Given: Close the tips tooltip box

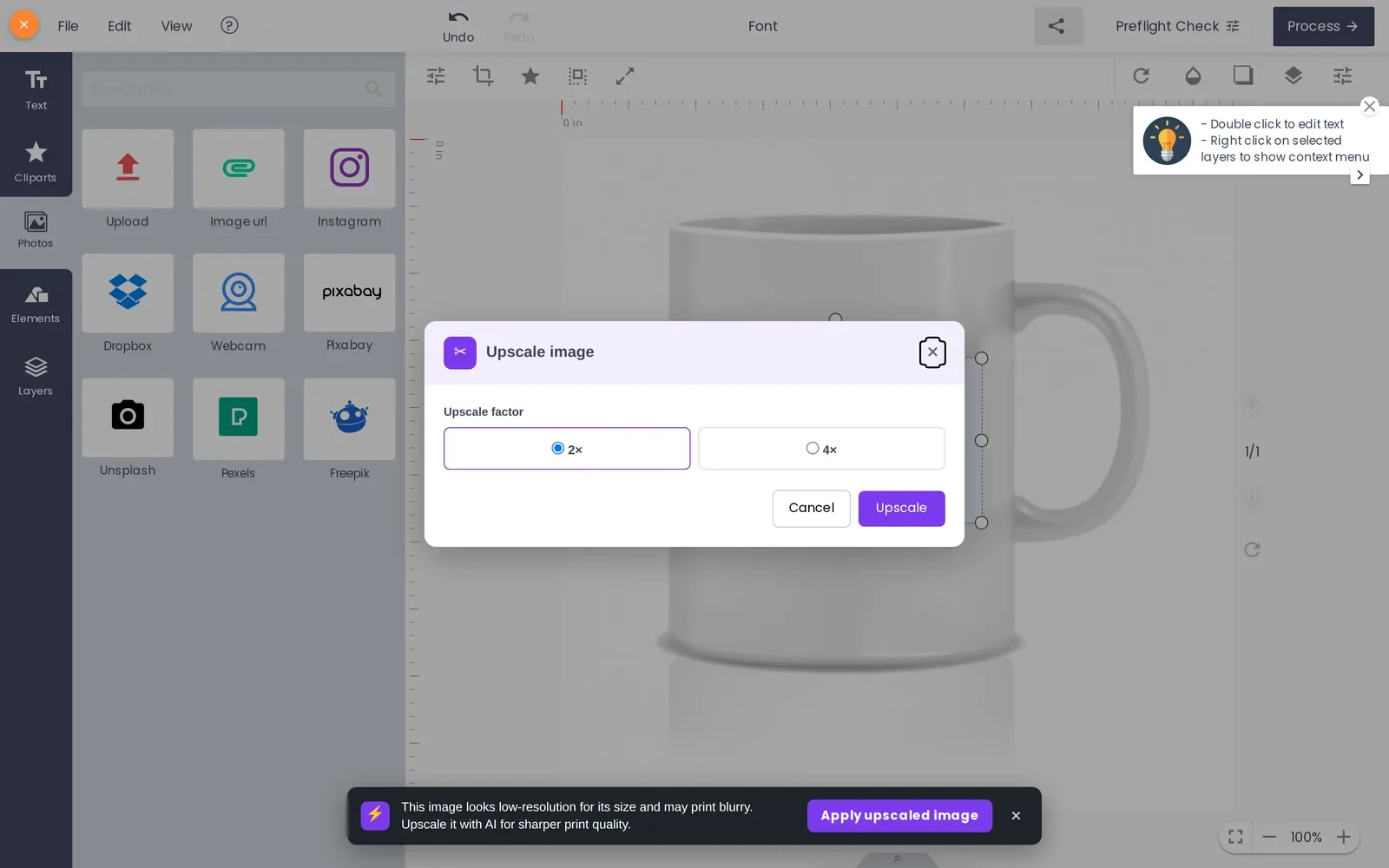Looking at the screenshot, I should pos(1369,106).
